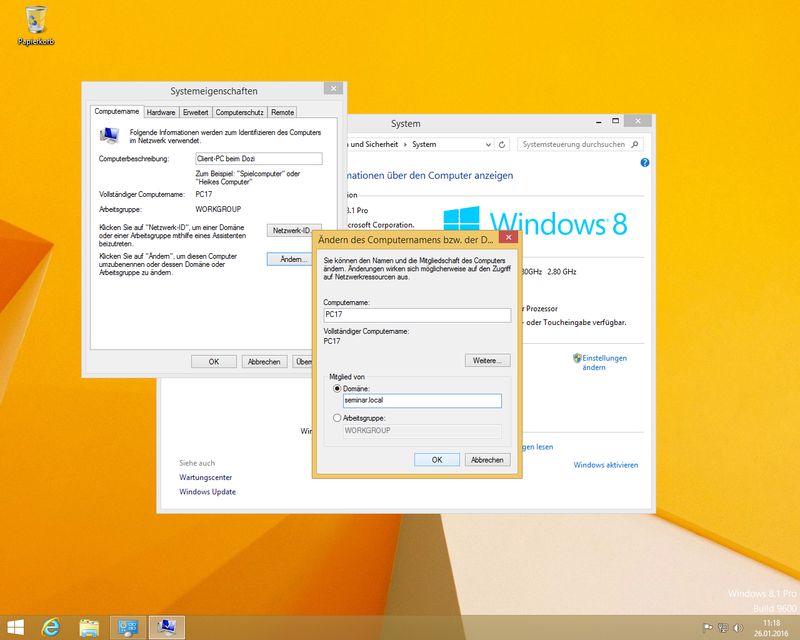
Task: Click the search magnifier in Systemsteuerung field
Action: tap(634, 144)
